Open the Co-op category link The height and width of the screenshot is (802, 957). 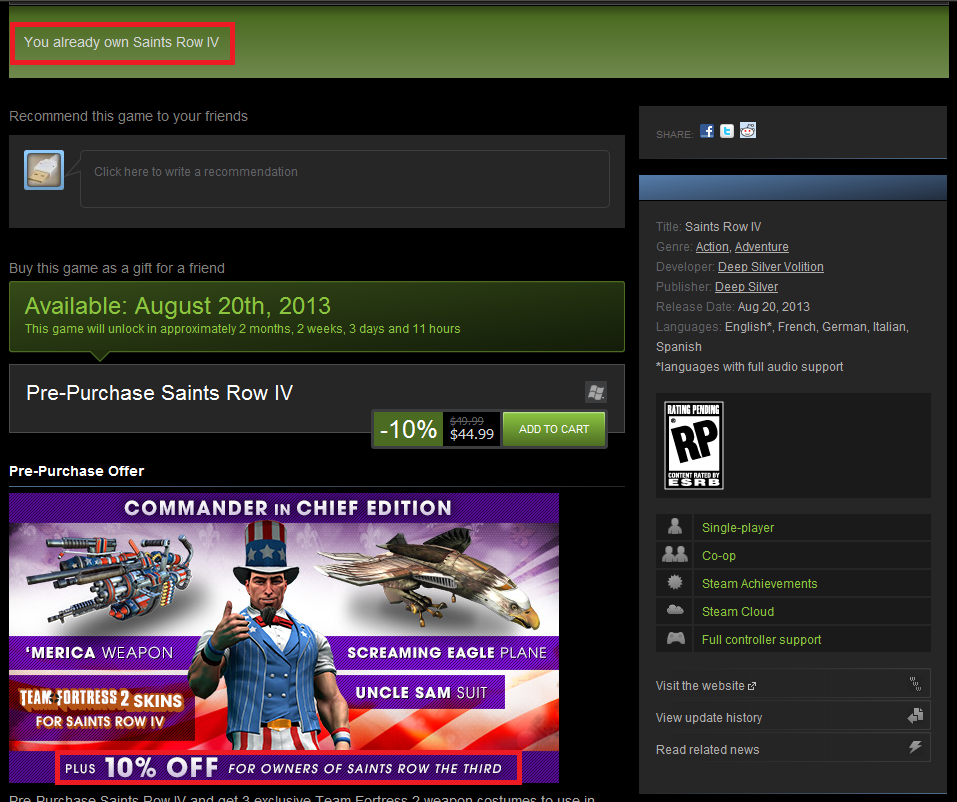point(719,555)
